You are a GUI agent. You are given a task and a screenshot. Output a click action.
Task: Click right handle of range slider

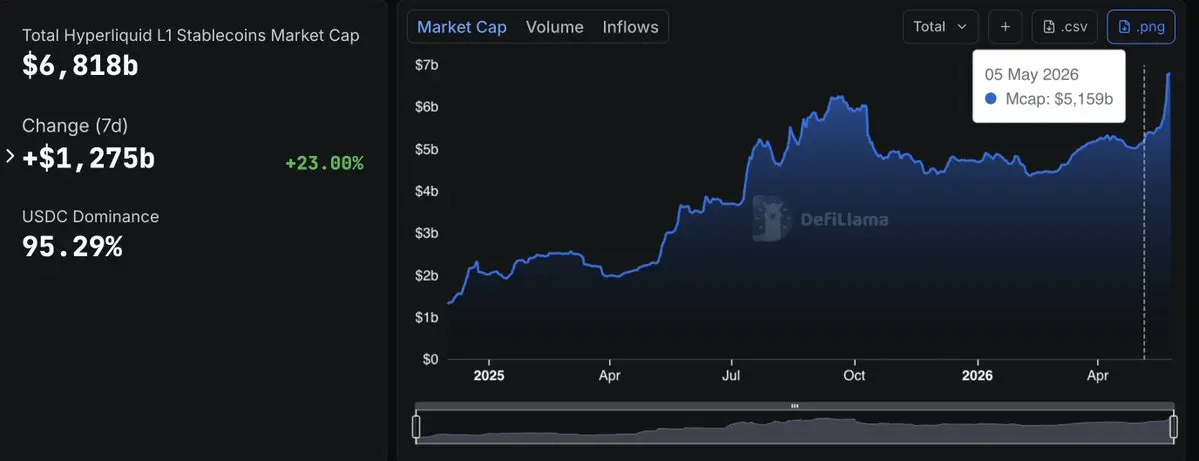[x=1173, y=427]
